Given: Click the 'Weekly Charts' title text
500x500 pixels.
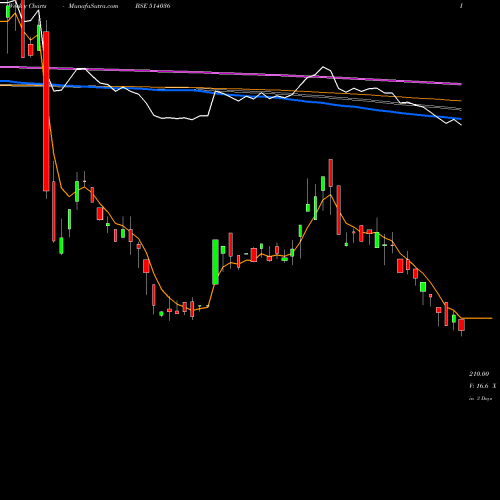Looking at the screenshot, I should tap(28, 6).
